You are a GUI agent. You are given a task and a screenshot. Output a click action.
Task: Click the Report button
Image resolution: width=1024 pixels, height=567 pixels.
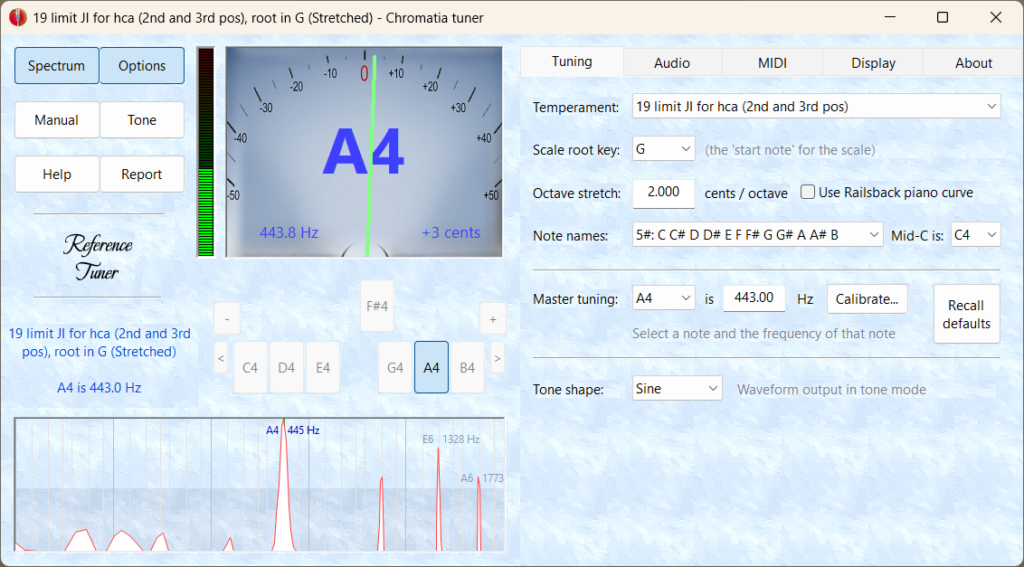pyautogui.click(x=142, y=174)
